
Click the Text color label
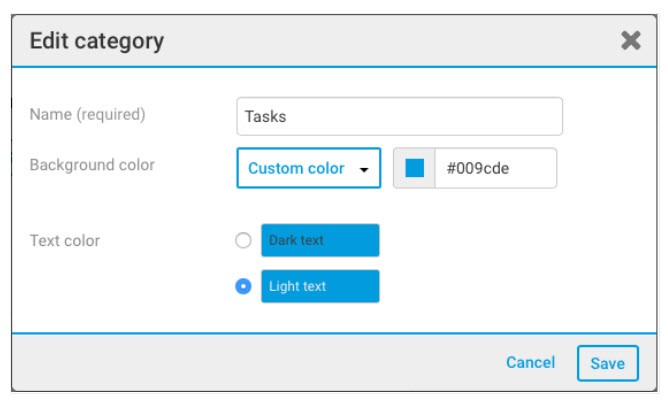pos(64,240)
